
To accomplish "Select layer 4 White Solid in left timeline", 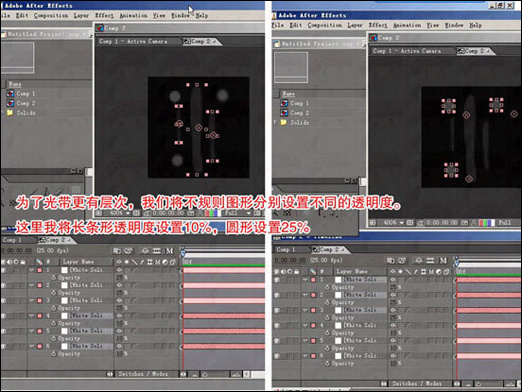I will [x=86, y=315].
